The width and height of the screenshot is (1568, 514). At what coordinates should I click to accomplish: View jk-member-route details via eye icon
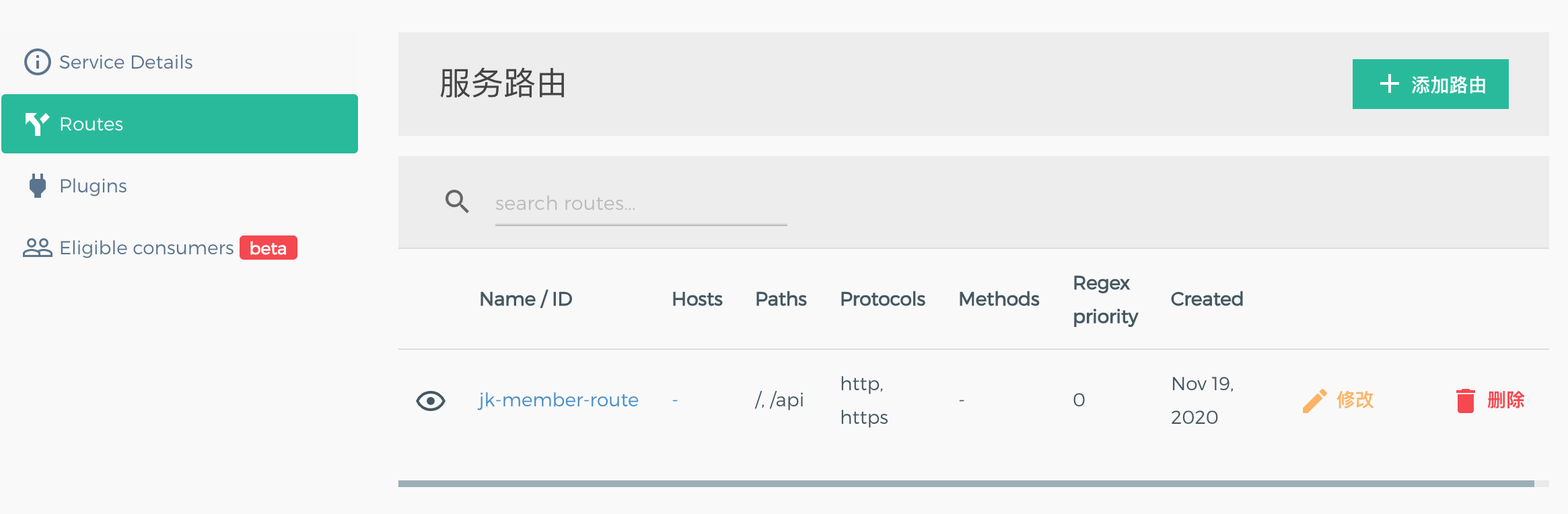coord(431,401)
